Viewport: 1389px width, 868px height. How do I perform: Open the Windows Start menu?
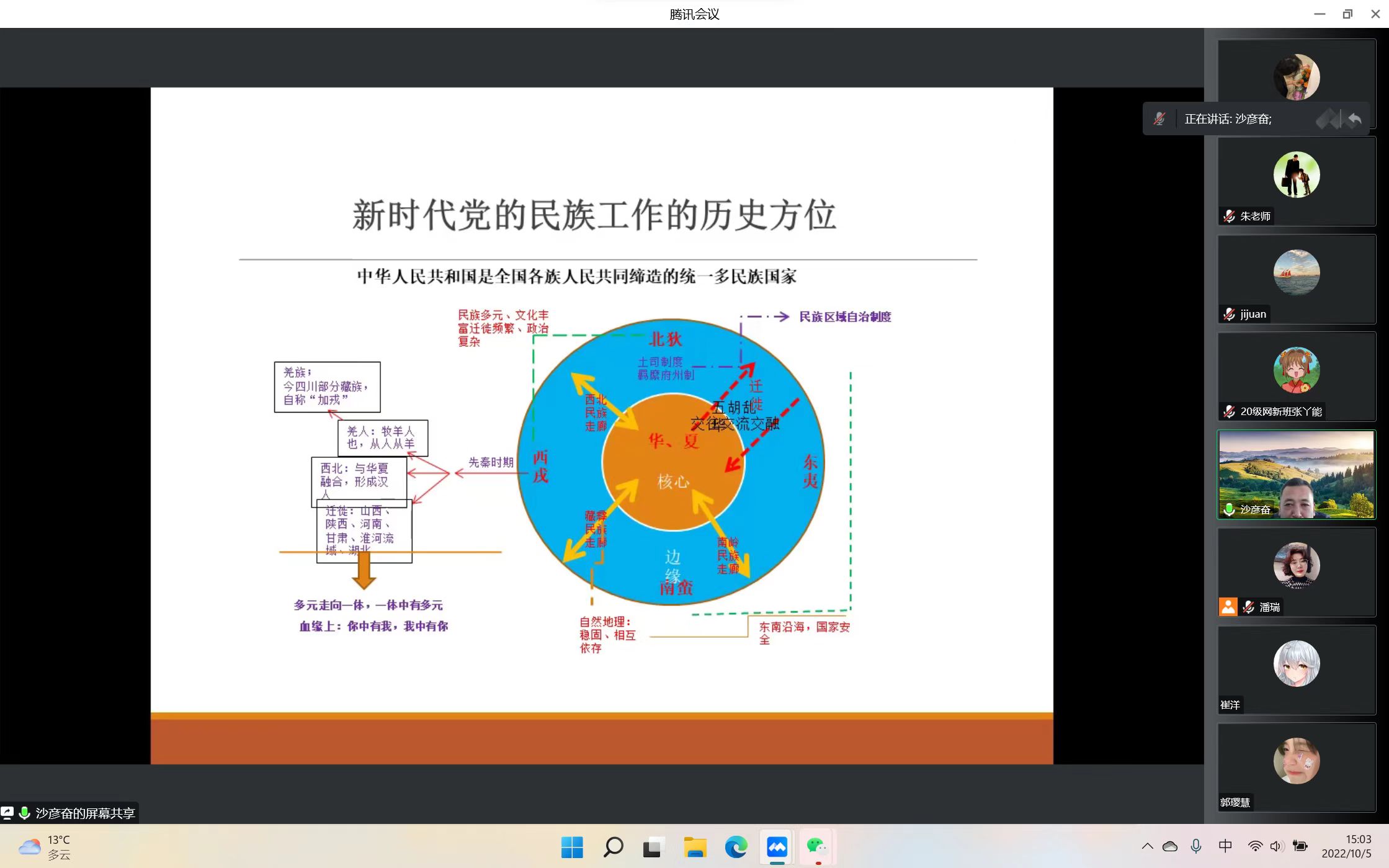(571, 847)
